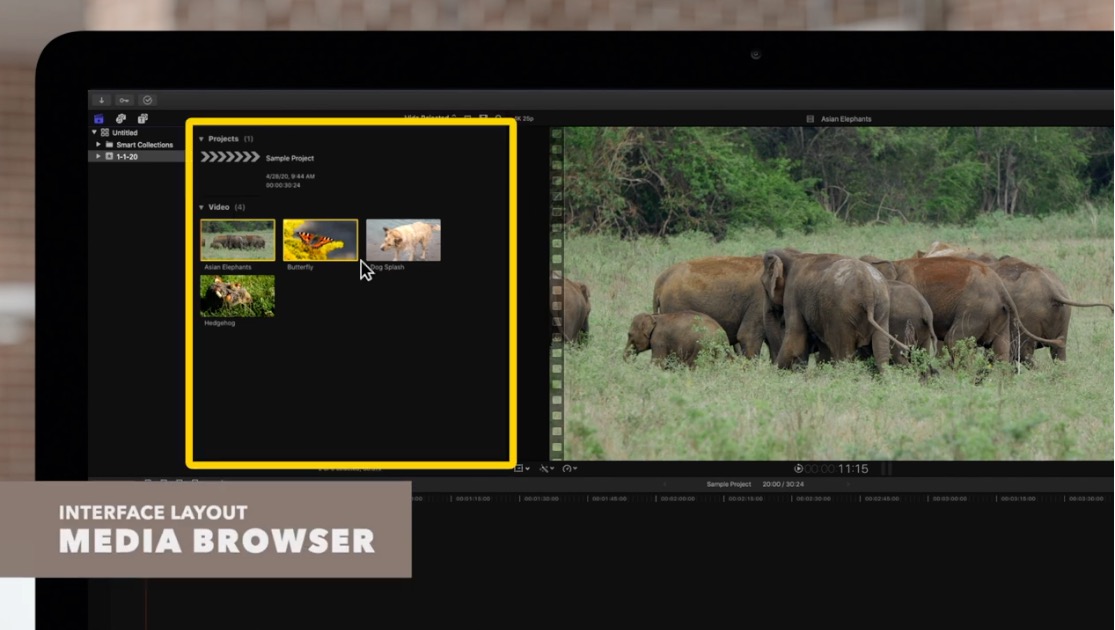This screenshot has height=630, width=1115.
Task: Collapse the Projects section
Action: tap(201, 139)
